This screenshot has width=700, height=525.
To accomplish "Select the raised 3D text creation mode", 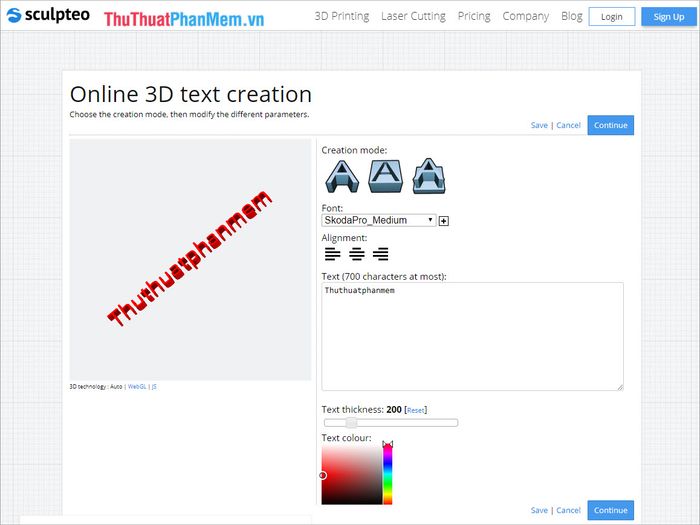I will tap(341, 177).
